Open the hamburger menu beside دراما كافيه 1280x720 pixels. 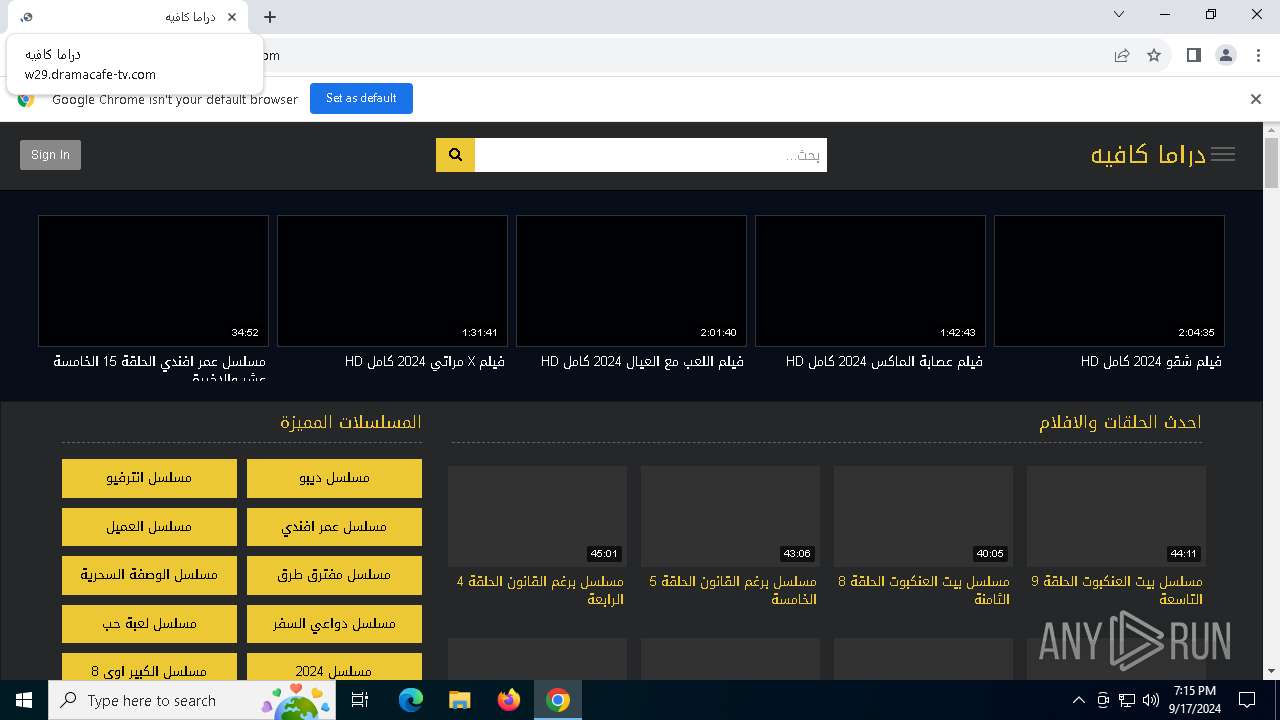(1223, 155)
